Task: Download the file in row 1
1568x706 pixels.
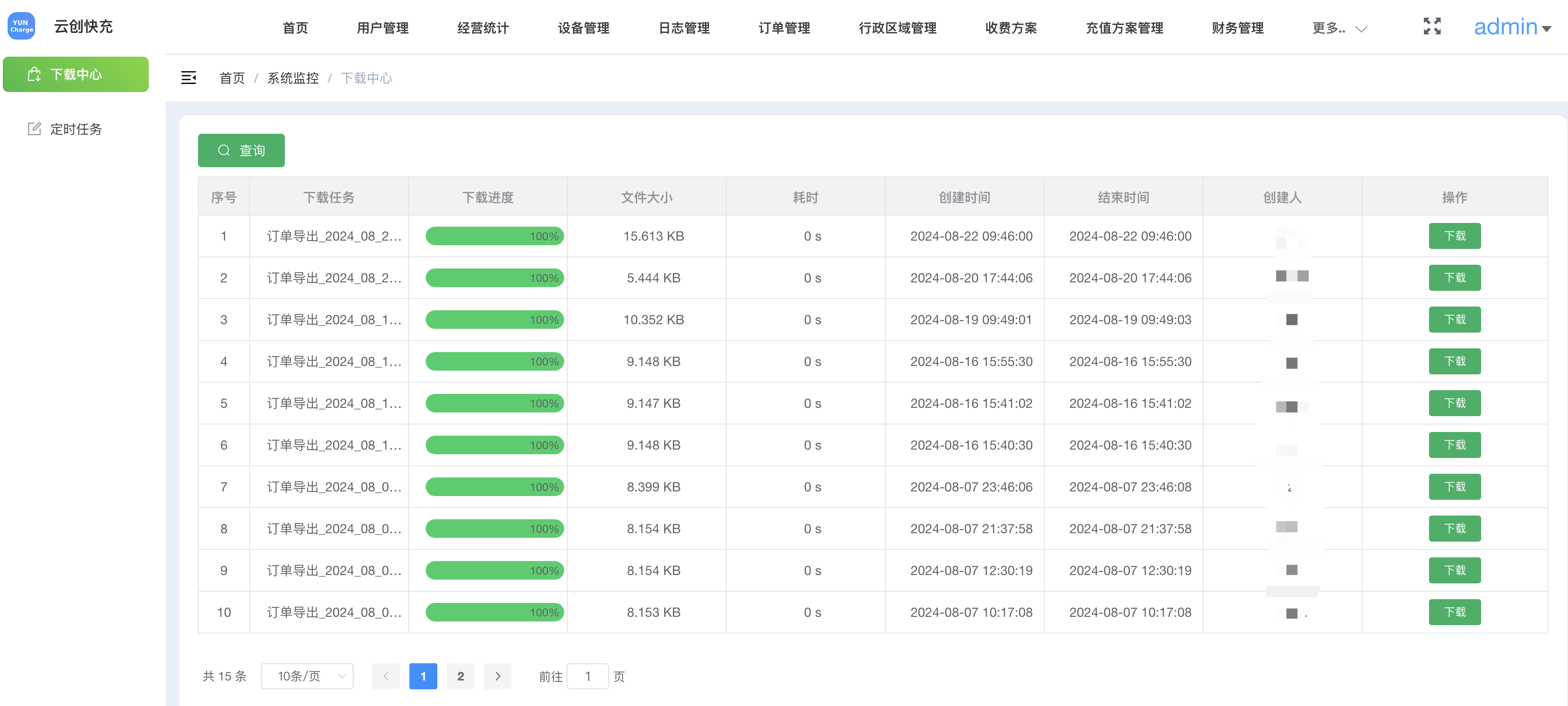Action: point(1455,235)
